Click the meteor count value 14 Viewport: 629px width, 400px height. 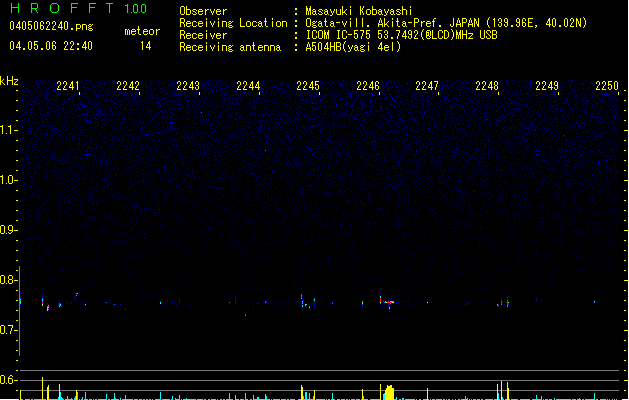[146, 46]
